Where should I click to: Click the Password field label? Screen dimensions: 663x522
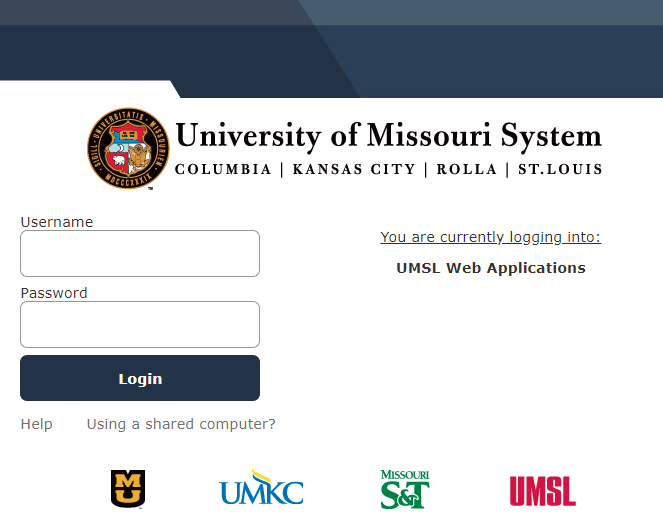[54, 293]
